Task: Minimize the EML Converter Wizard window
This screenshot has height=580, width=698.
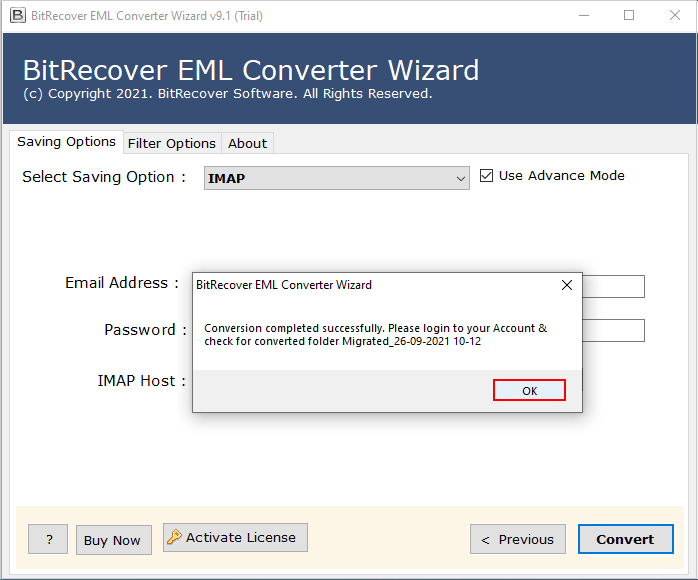Action: 584,16
